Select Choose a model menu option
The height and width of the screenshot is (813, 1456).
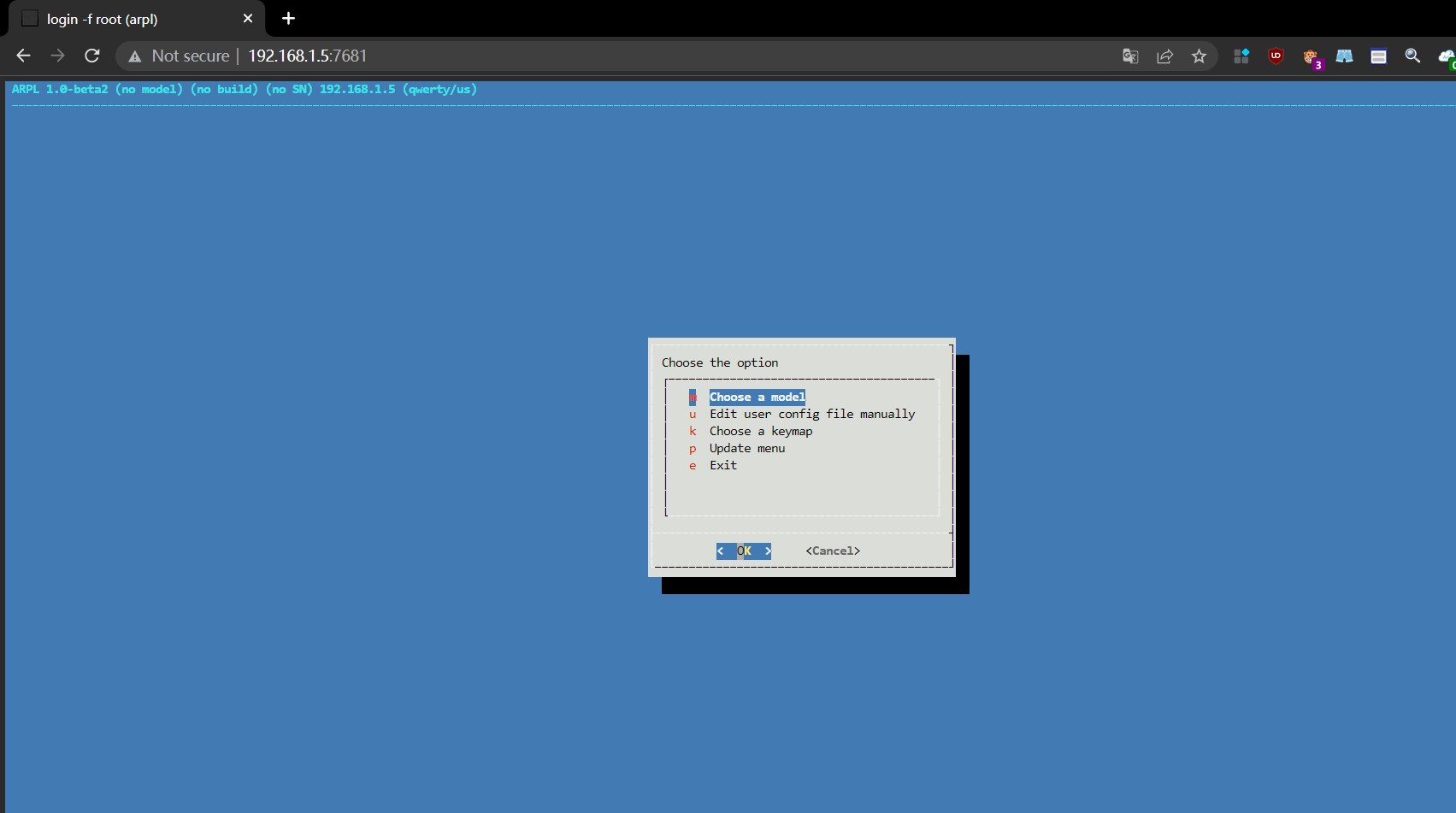click(x=757, y=397)
